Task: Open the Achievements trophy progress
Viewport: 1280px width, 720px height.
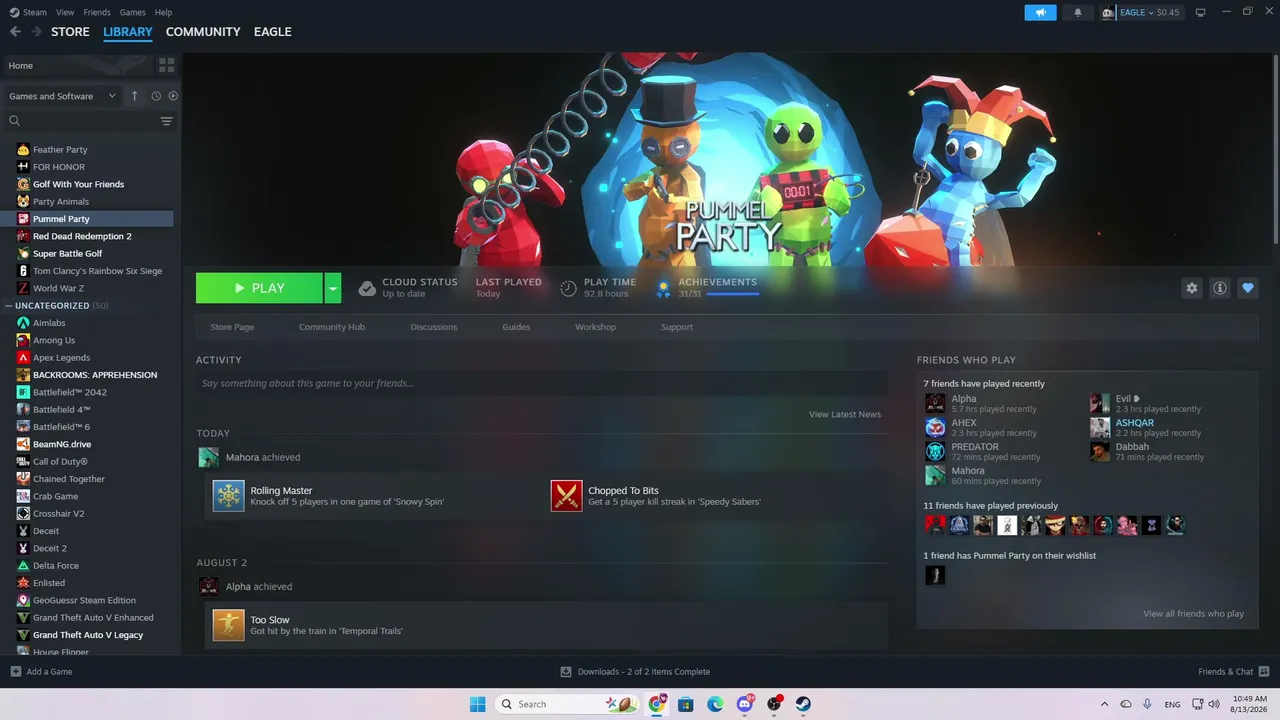Action: tap(662, 288)
